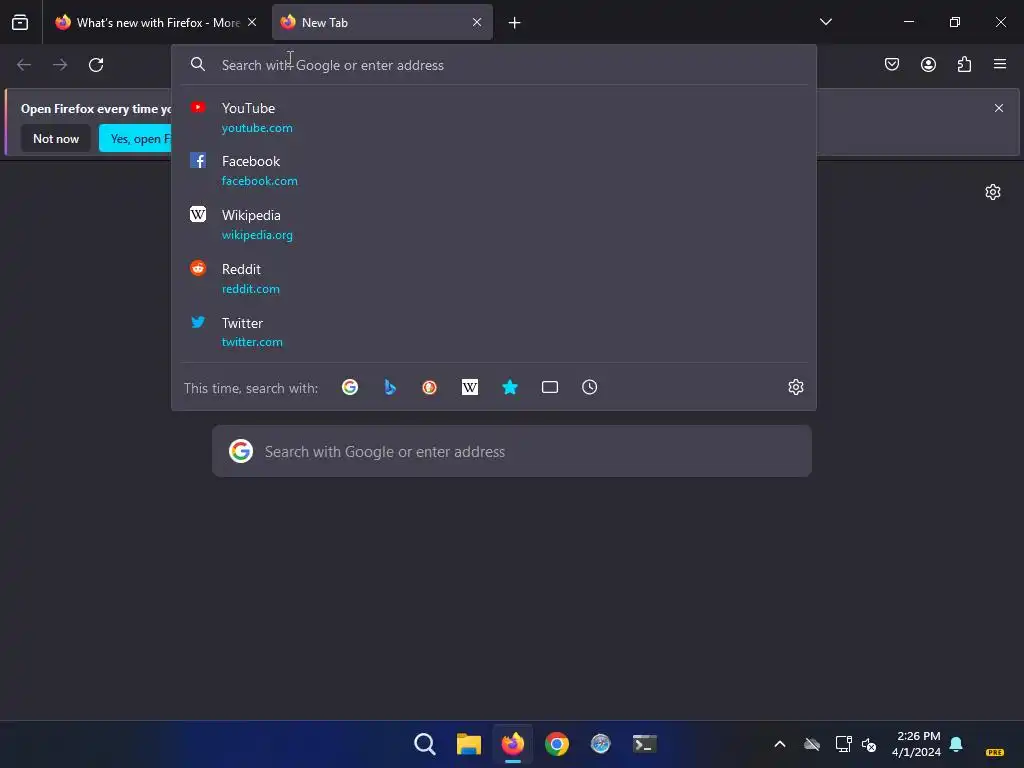Search this time with Wikipedia

(470, 387)
